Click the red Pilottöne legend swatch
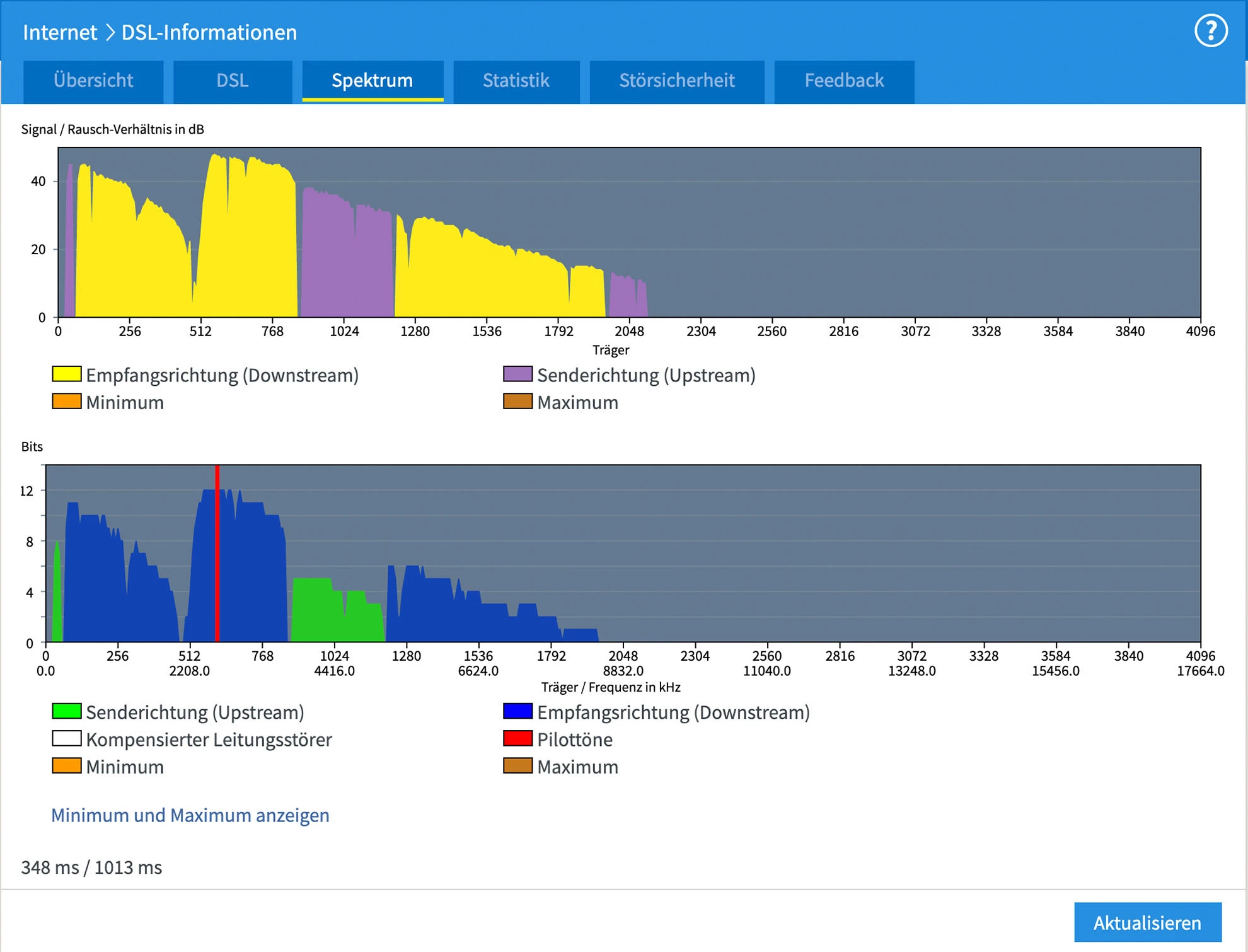 point(517,739)
